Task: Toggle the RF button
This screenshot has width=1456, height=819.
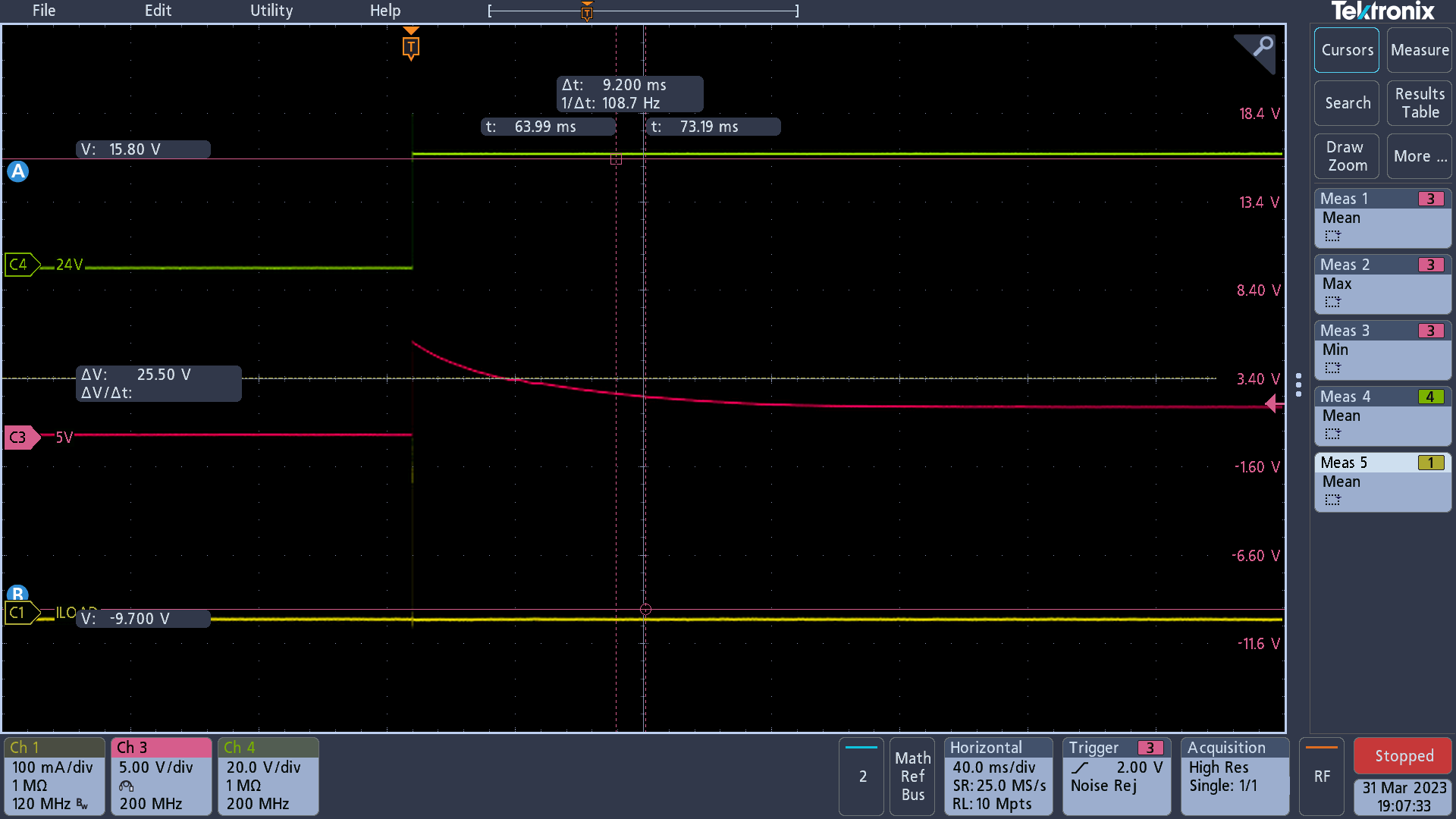Action: tap(1322, 776)
